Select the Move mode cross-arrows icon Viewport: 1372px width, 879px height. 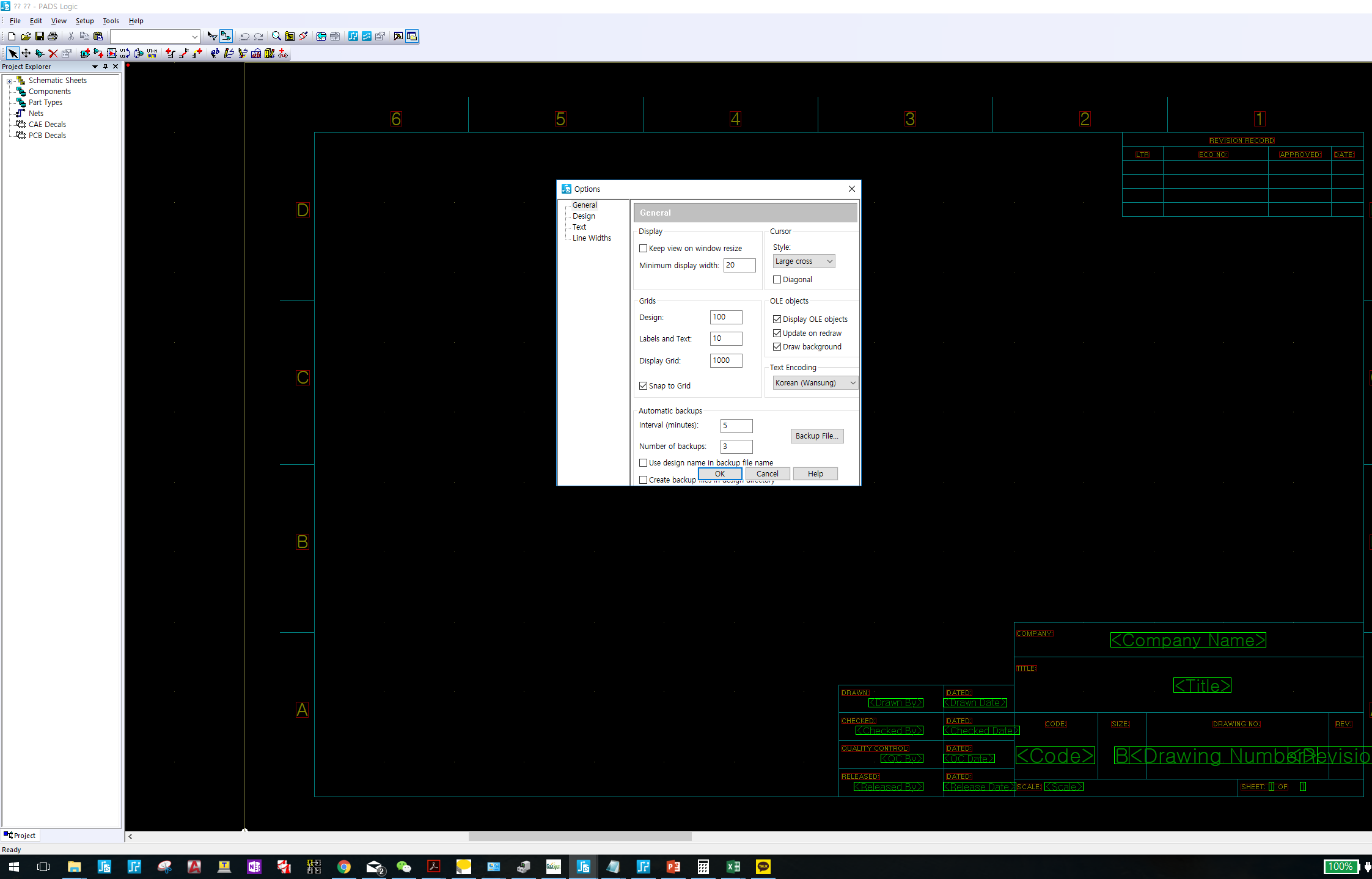coord(26,54)
